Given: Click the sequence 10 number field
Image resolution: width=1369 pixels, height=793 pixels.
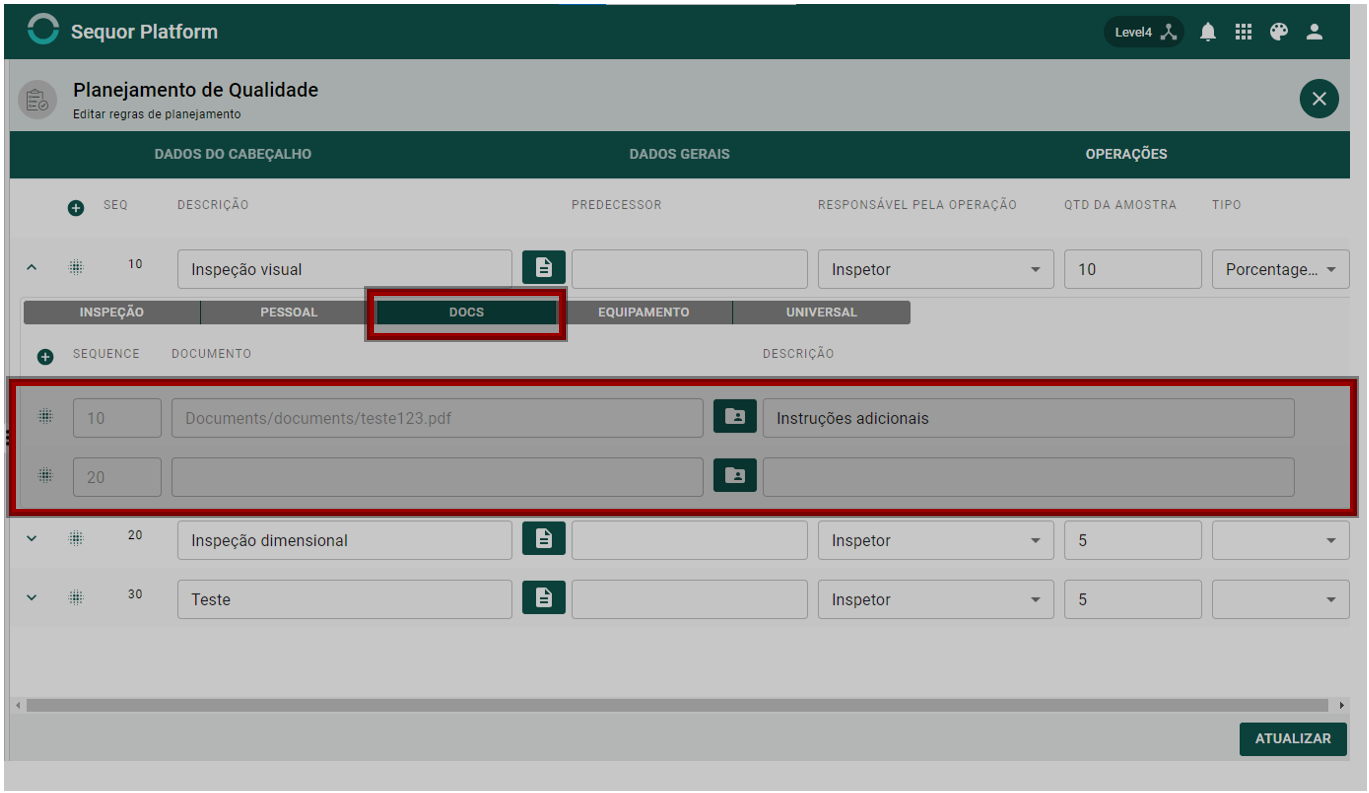Looking at the screenshot, I should [x=117, y=418].
